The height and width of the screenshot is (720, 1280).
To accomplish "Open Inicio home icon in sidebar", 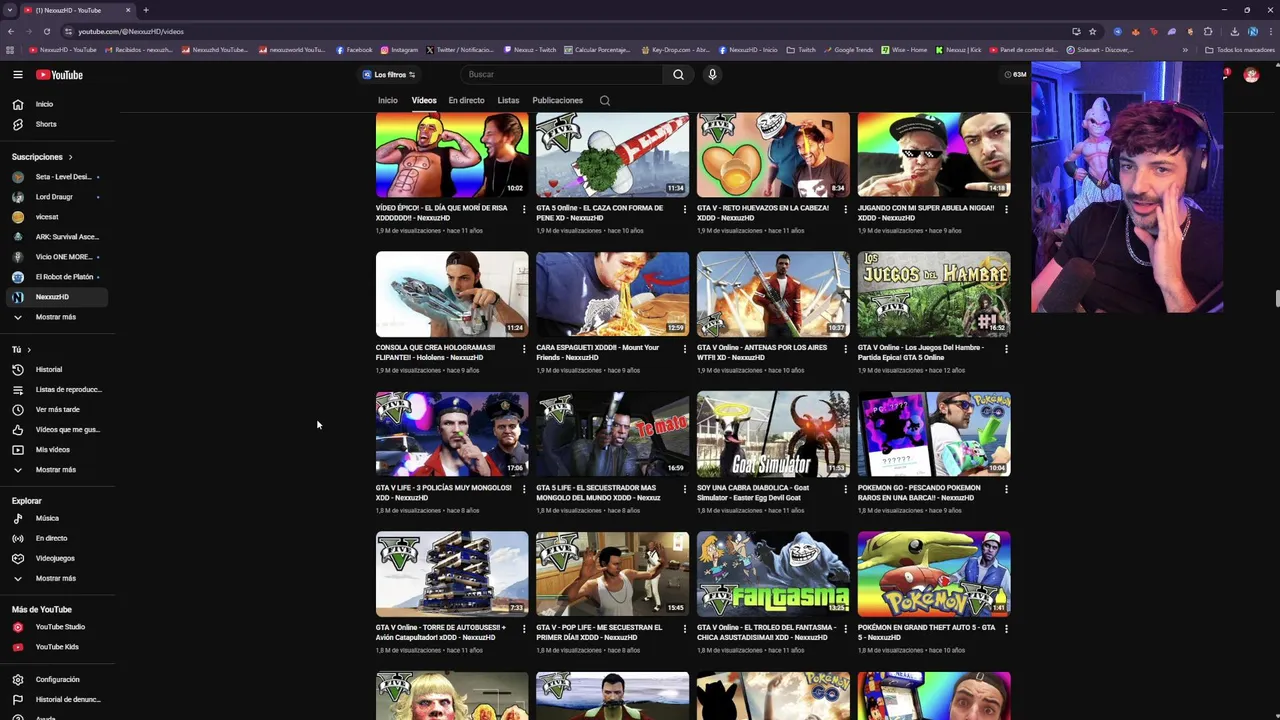I will 17,104.
